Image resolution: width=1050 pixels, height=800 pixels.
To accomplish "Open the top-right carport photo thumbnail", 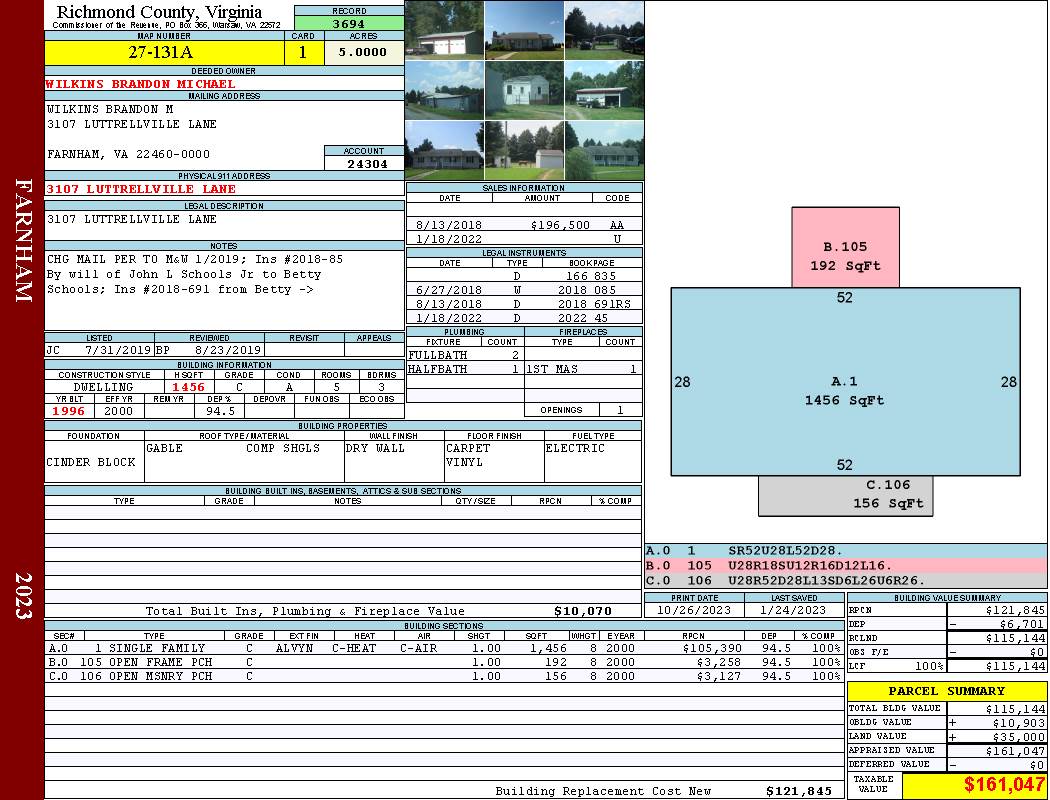I will point(604,30).
